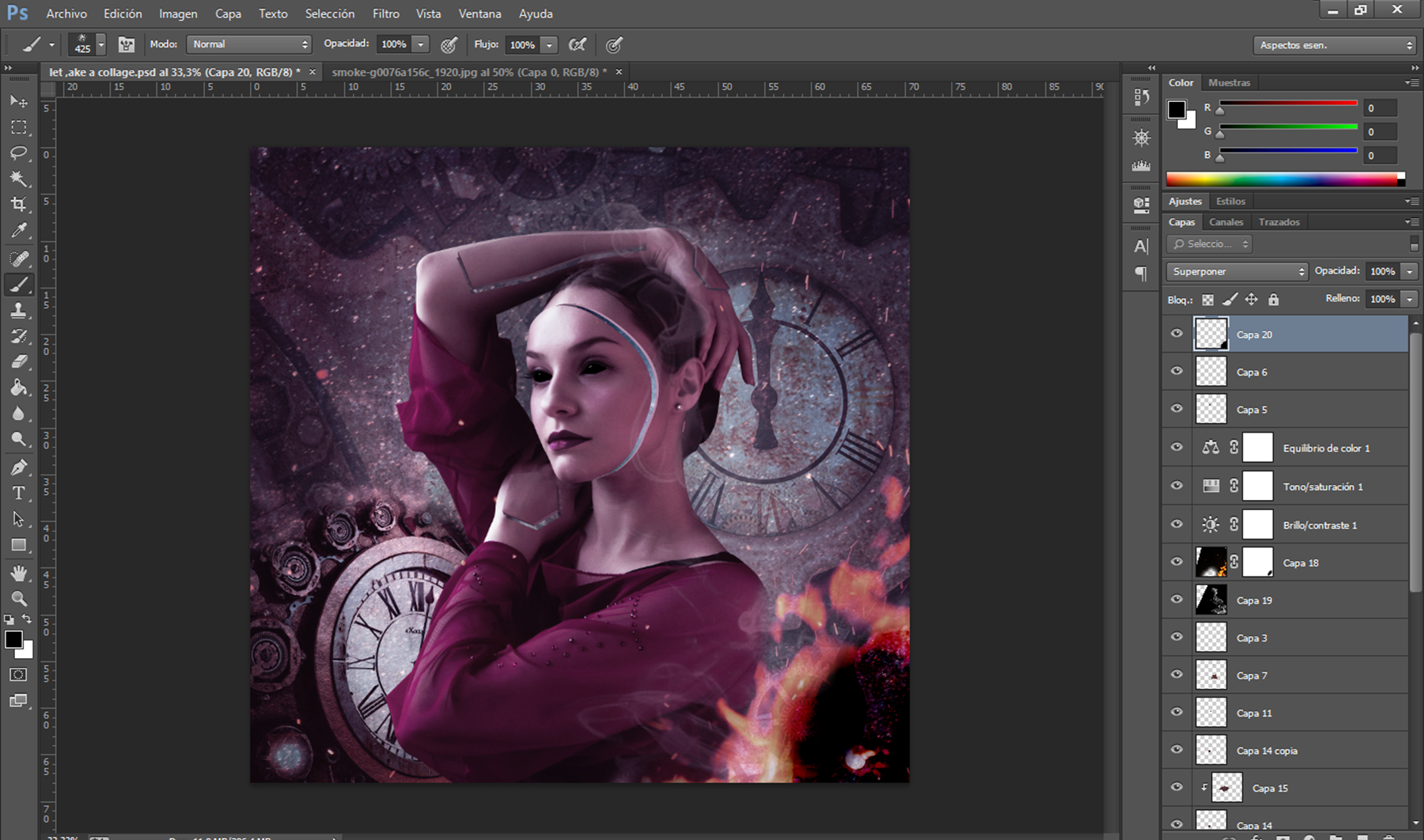Select the Move tool

[x=19, y=101]
